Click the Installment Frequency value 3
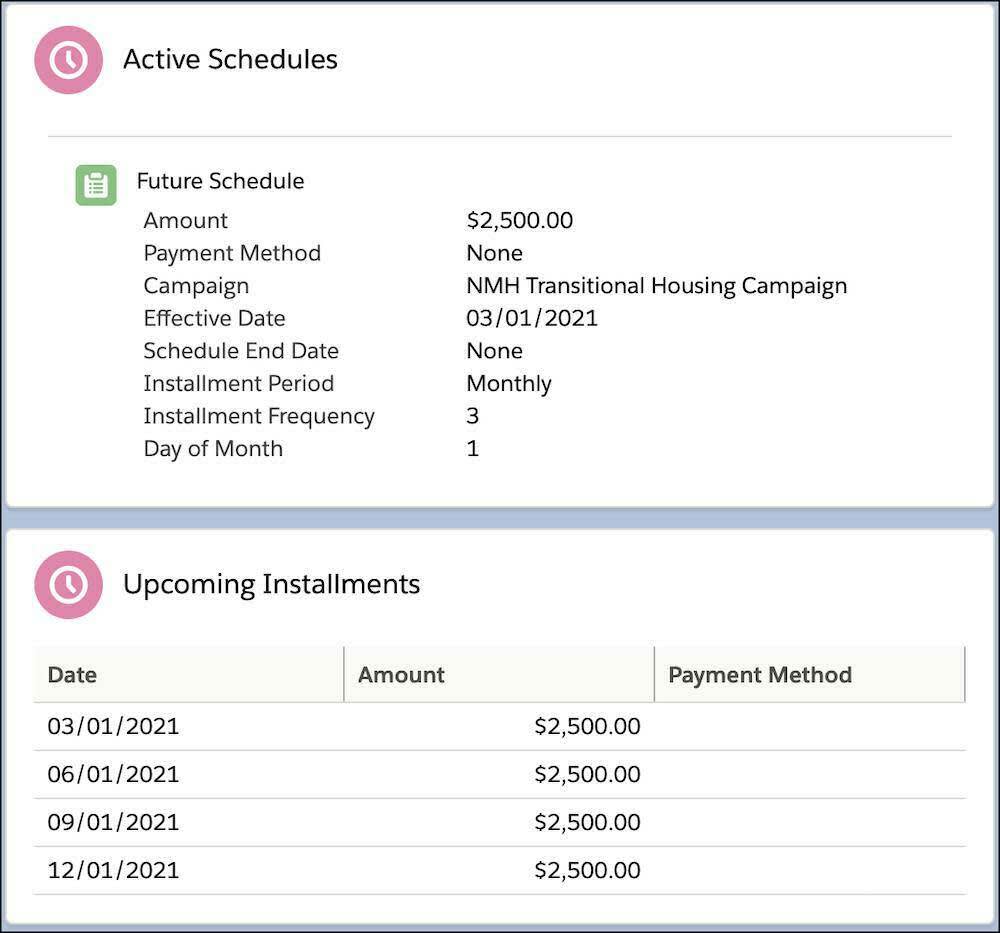Image resolution: width=1000 pixels, height=933 pixels. click(473, 416)
